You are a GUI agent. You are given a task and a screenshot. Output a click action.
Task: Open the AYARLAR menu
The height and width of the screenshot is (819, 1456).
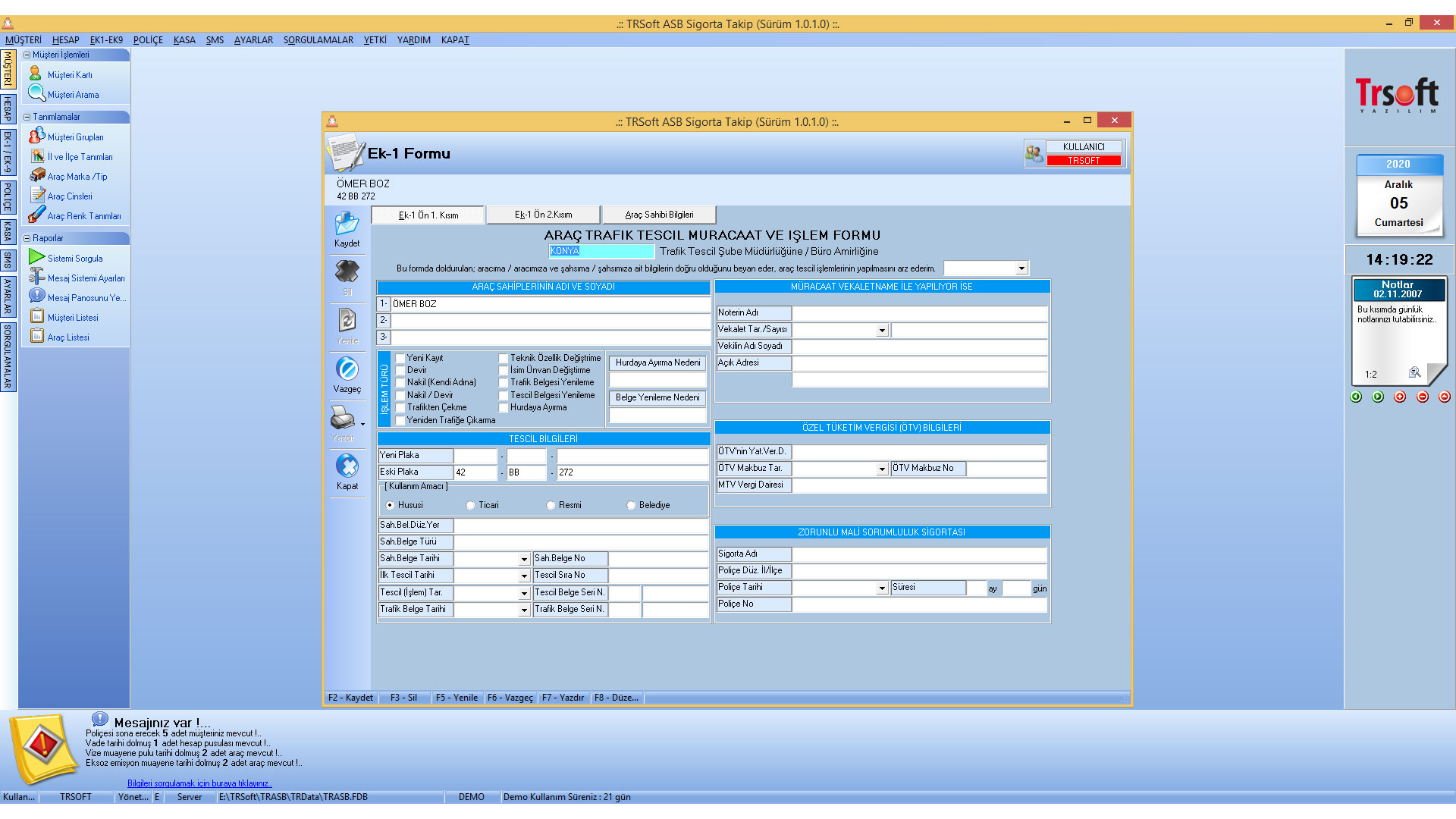pyautogui.click(x=253, y=40)
